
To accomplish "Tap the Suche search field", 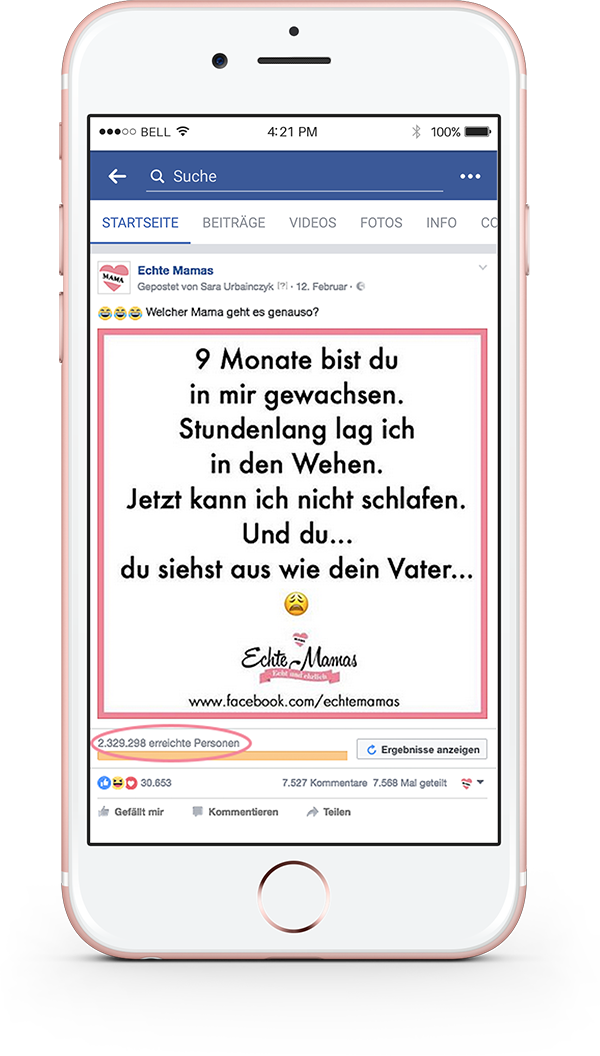I will coord(295,176).
